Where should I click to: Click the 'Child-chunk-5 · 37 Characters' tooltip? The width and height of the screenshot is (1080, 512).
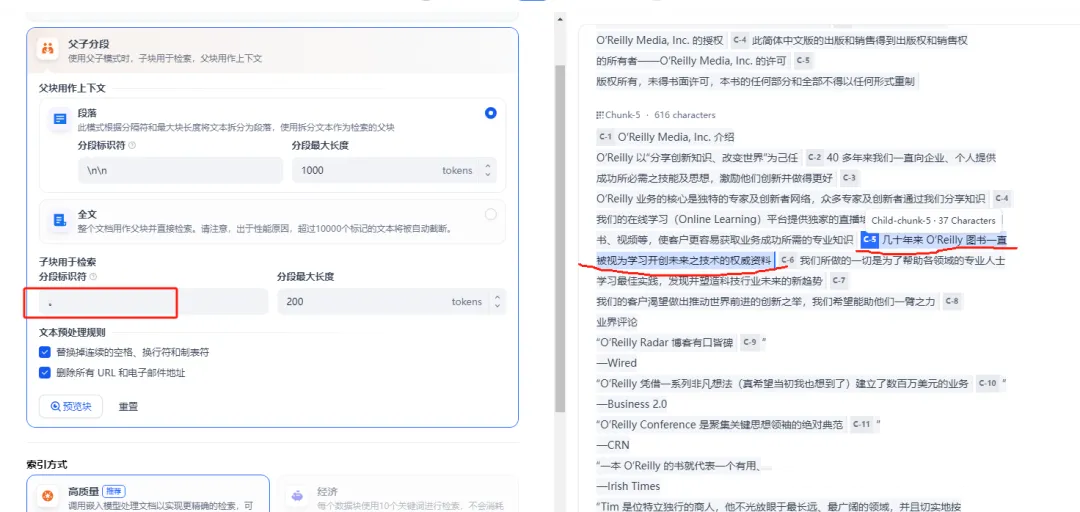933,221
